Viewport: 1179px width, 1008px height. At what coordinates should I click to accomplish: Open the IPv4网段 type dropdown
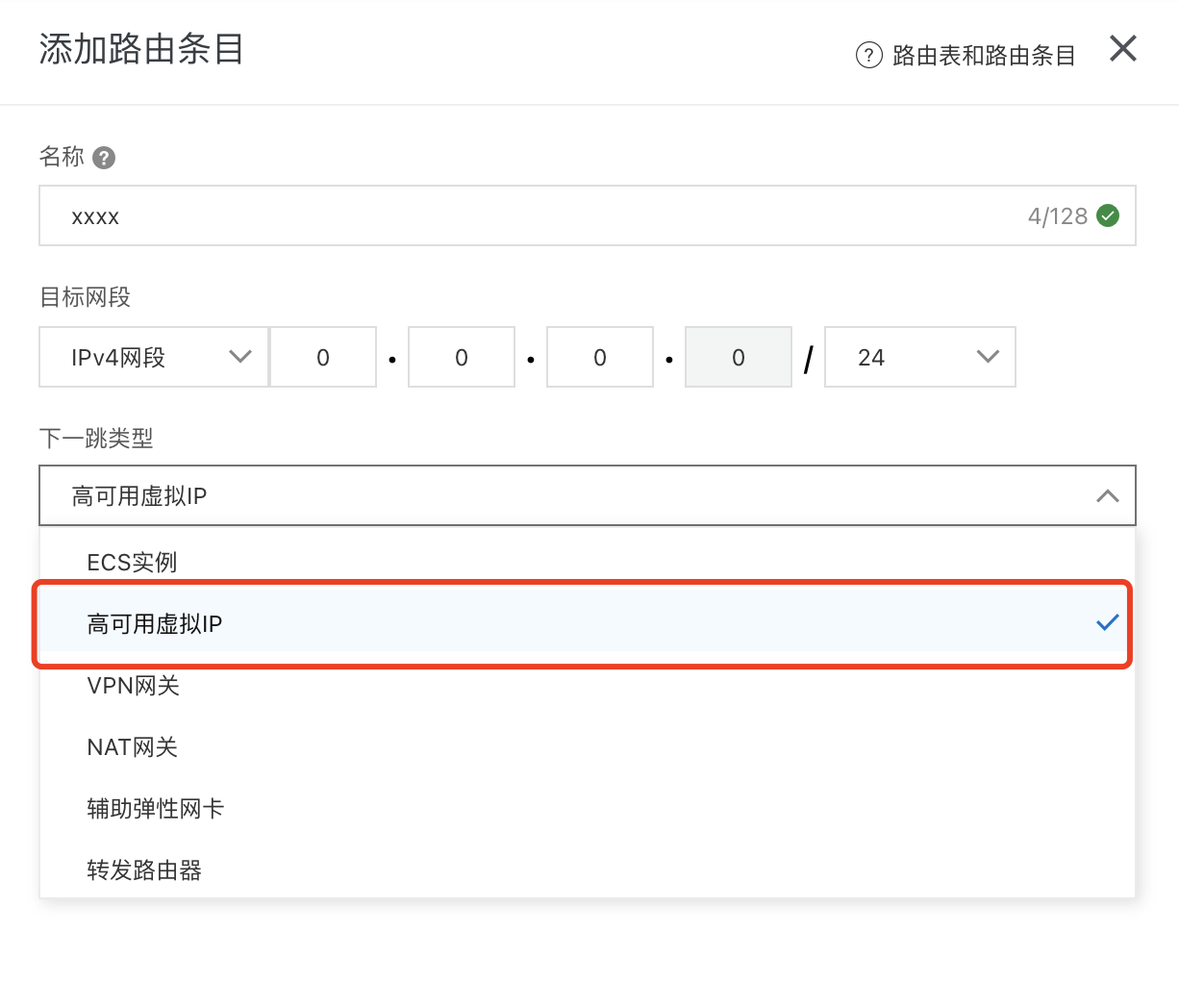[154, 357]
